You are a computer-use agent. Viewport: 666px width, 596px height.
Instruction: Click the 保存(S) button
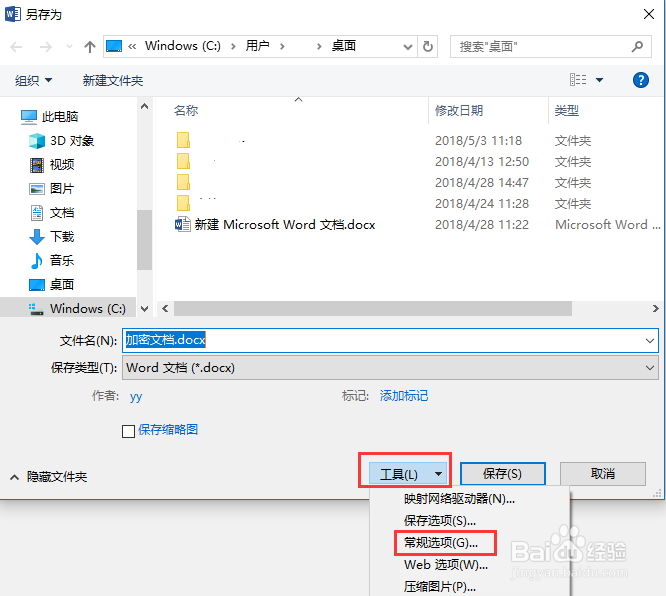tap(503, 474)
